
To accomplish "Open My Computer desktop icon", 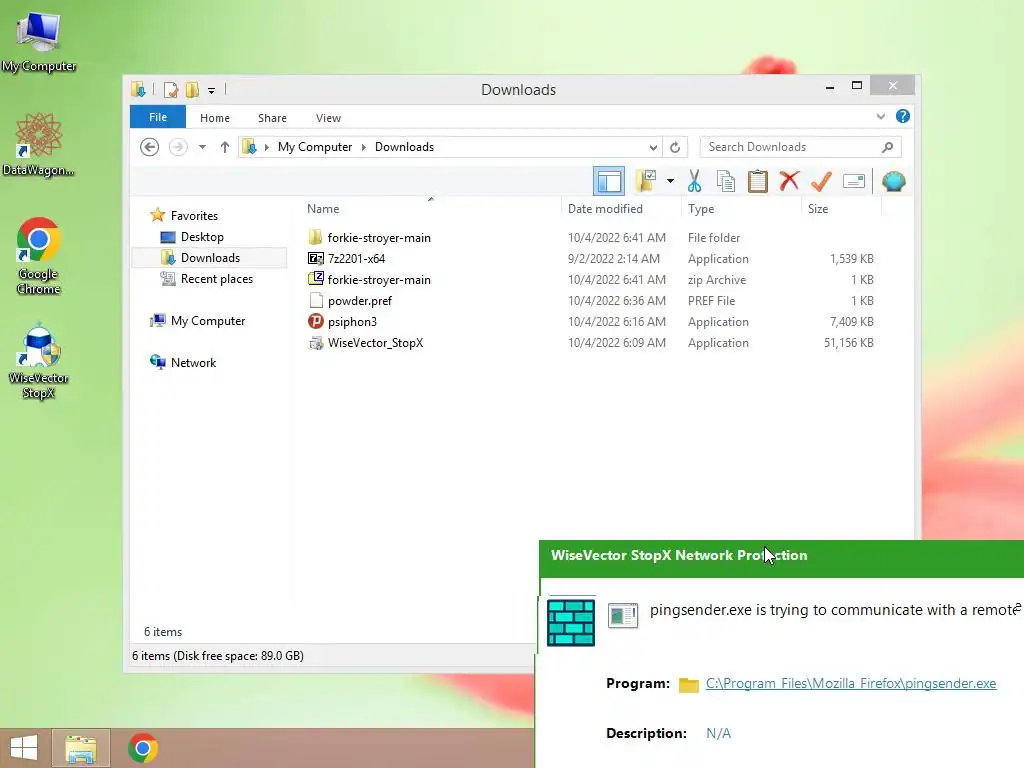I will click(x=39, y=40).
